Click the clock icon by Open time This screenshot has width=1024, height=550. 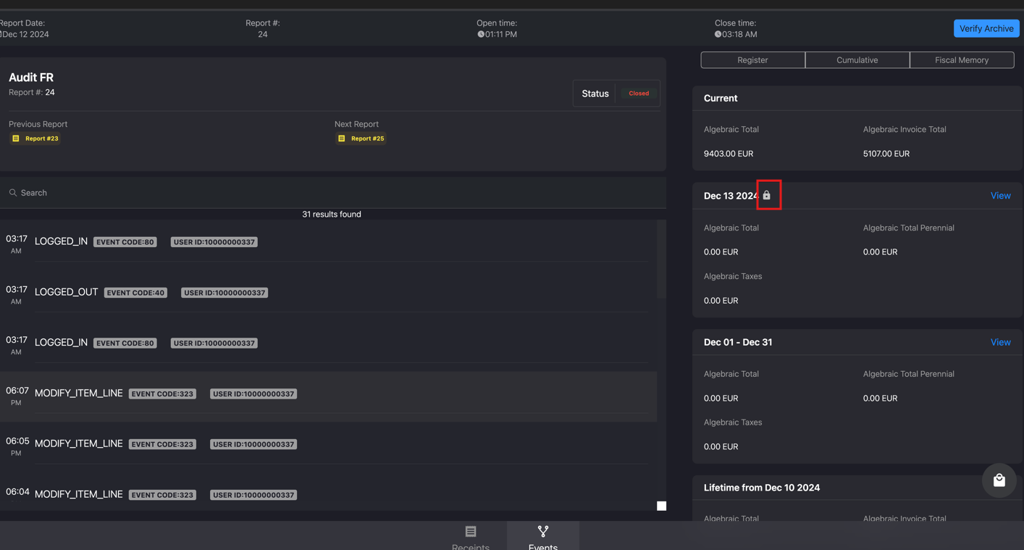pyautogui.click(x=481, y=35)
